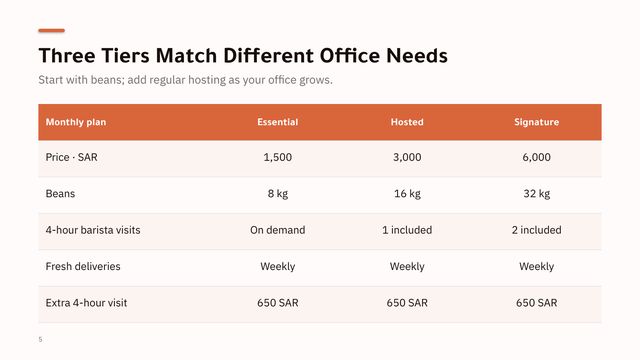The image size is (640, 360).
Task: Click the Hosted column header
Action: point(407,122)
